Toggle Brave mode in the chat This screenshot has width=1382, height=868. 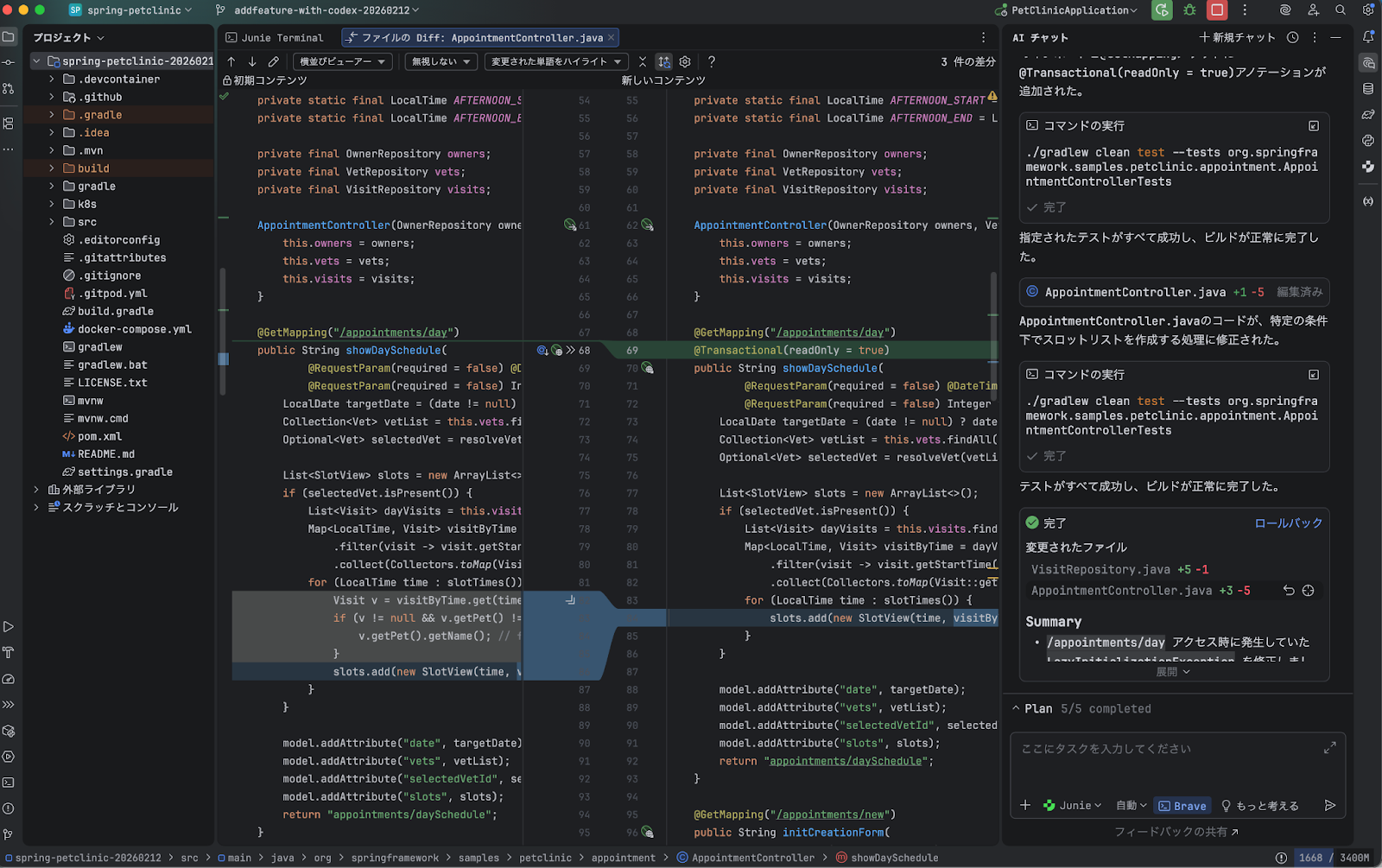[1182, 805]
